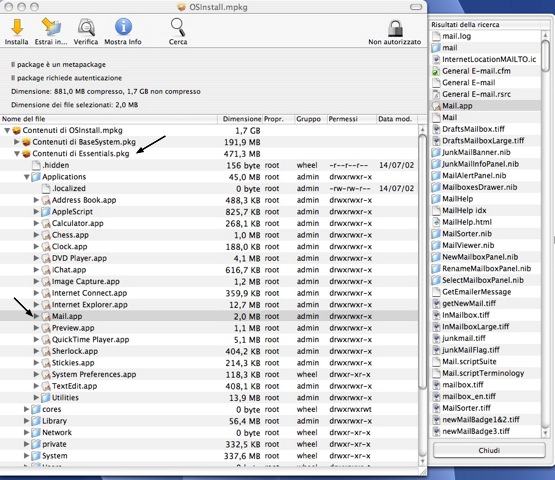Image resolution: width=555 pixels, height=480 pixels.
Task: Click General E-mail.cfm file icon in results
Action: [x=436, y=71]
